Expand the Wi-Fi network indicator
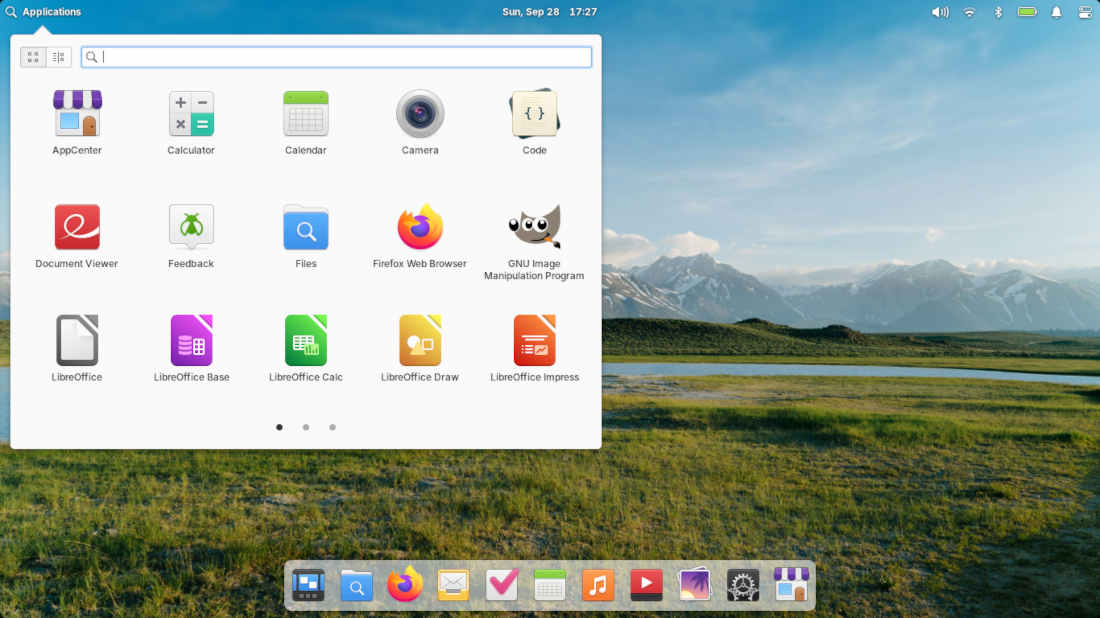The image size is (1100, 618). pyautogui.click(x=969, y=12)
